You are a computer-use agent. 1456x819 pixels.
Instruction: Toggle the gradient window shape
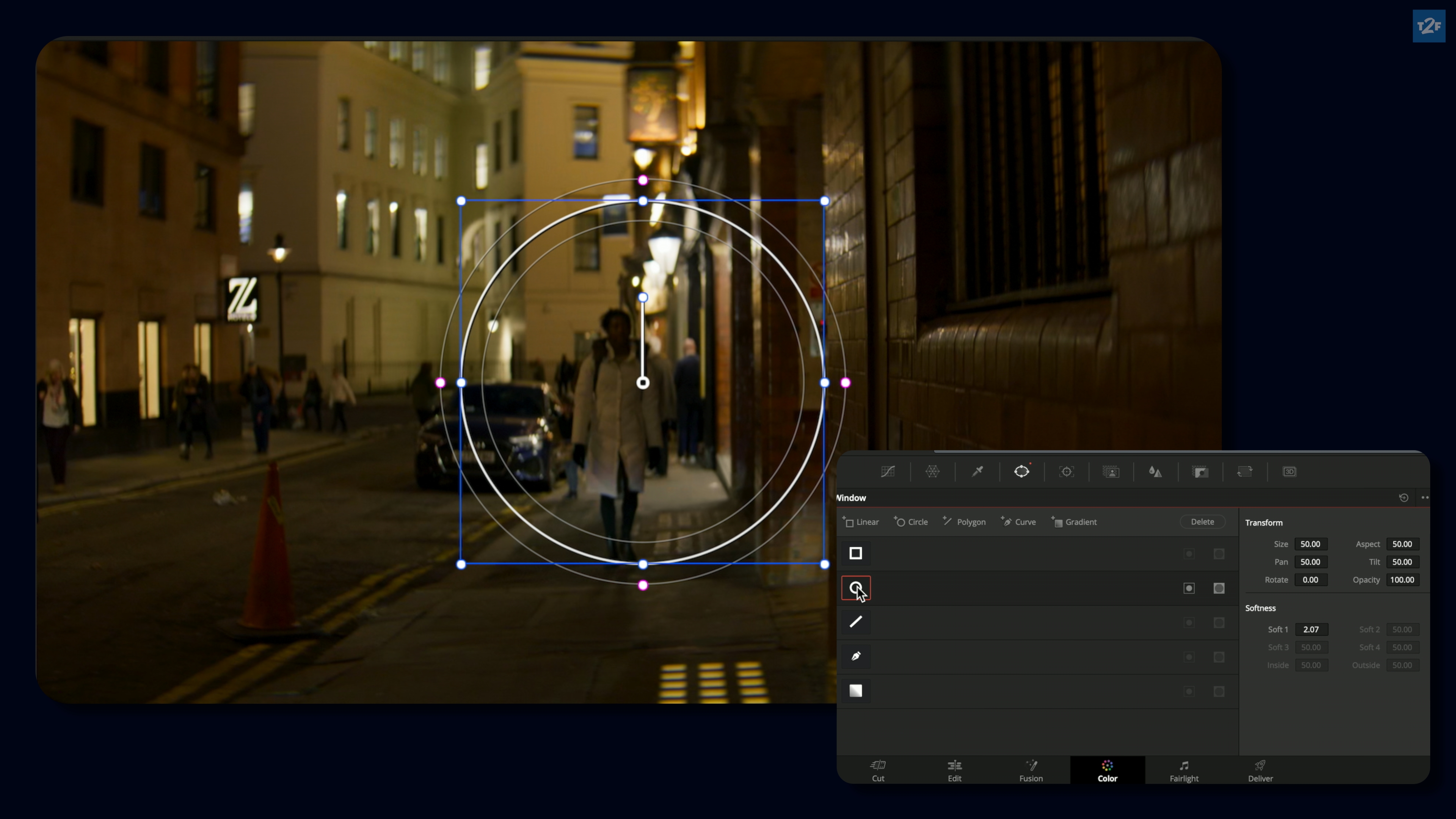tap(856, 691)
